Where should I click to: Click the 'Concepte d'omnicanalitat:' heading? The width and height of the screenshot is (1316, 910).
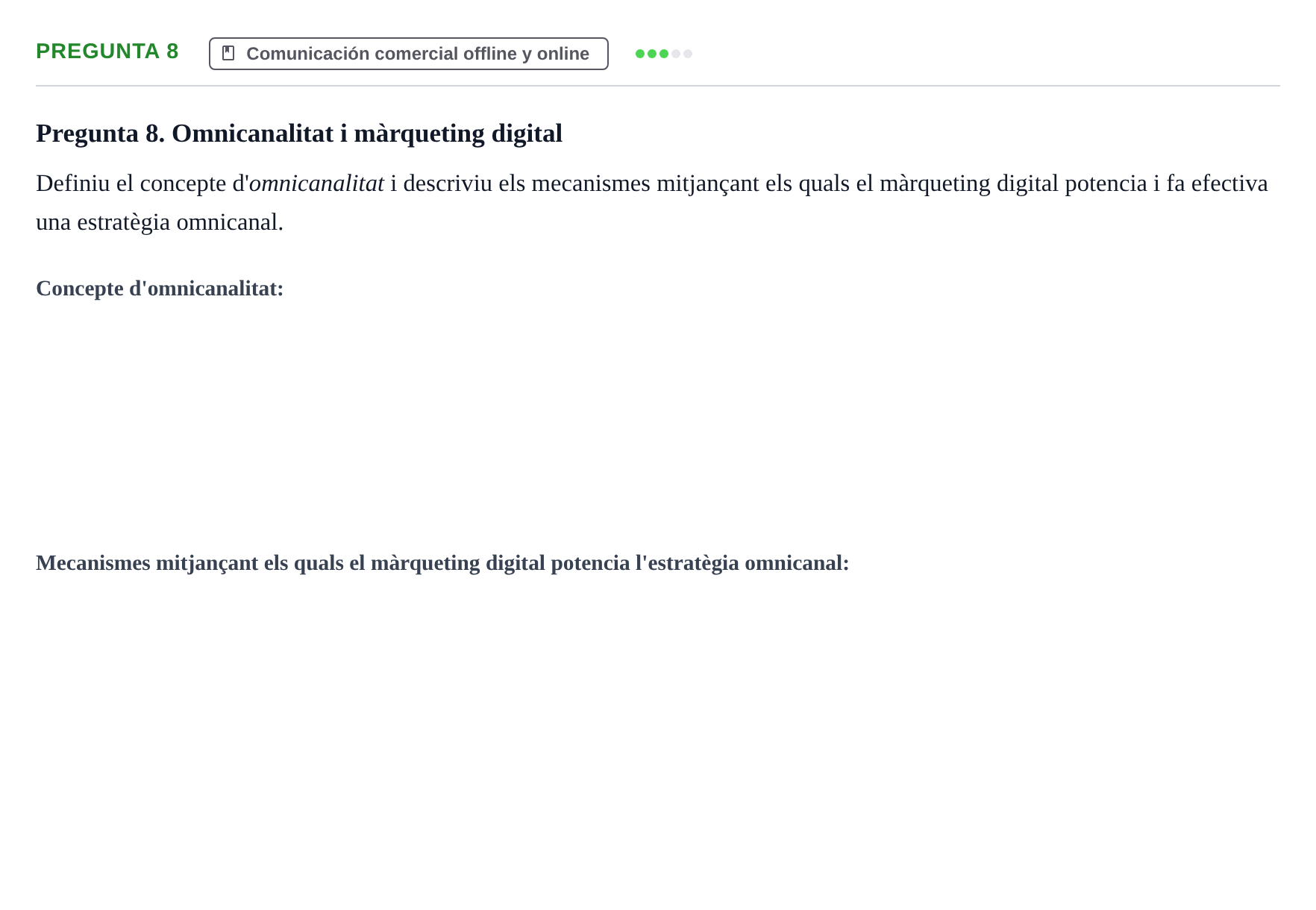[160, 289]
